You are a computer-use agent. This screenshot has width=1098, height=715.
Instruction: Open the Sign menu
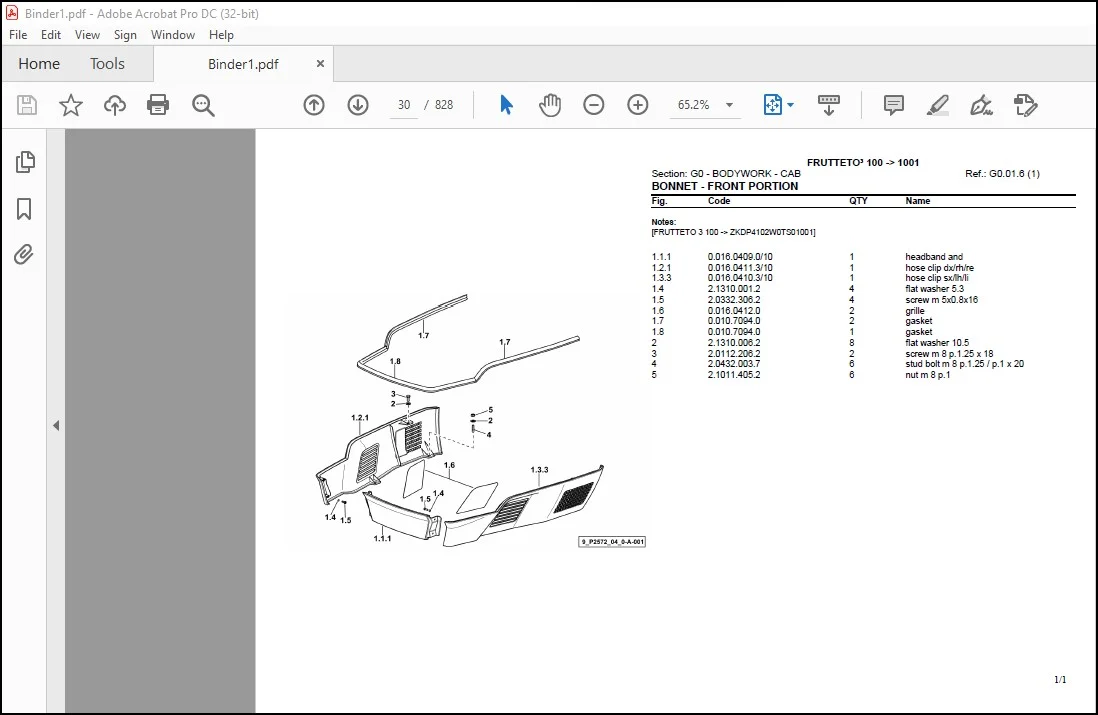tap(125, 35)
